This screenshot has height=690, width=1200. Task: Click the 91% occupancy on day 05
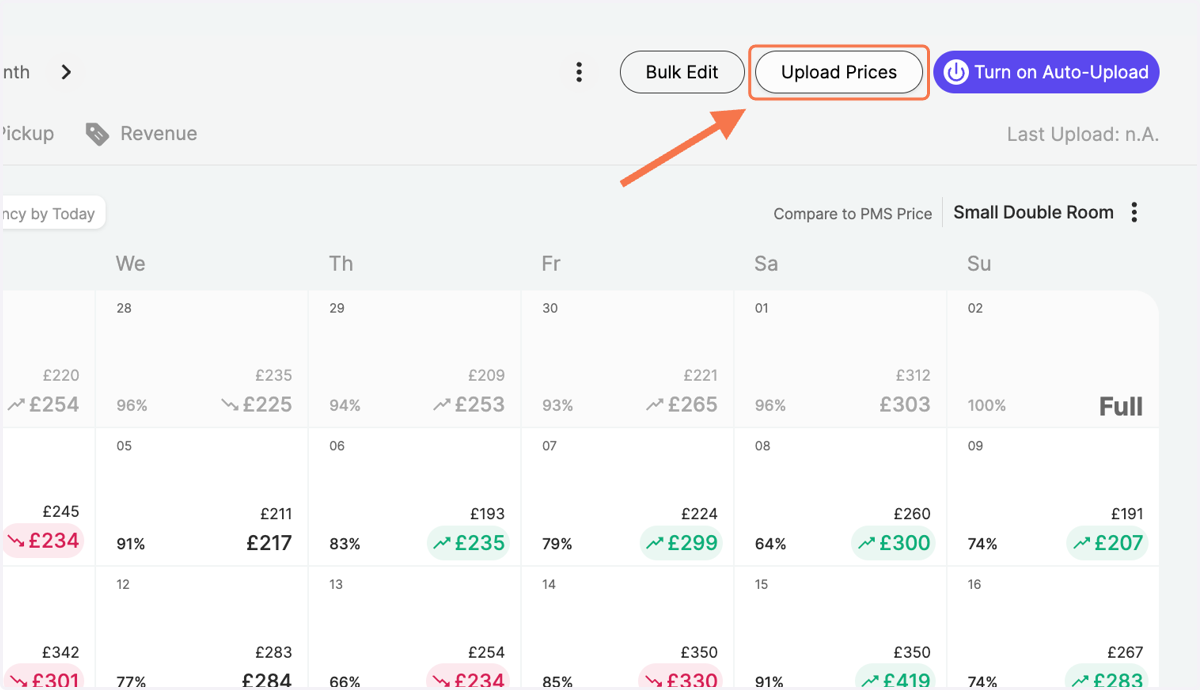pyautogui.click(x=131, y=544)
